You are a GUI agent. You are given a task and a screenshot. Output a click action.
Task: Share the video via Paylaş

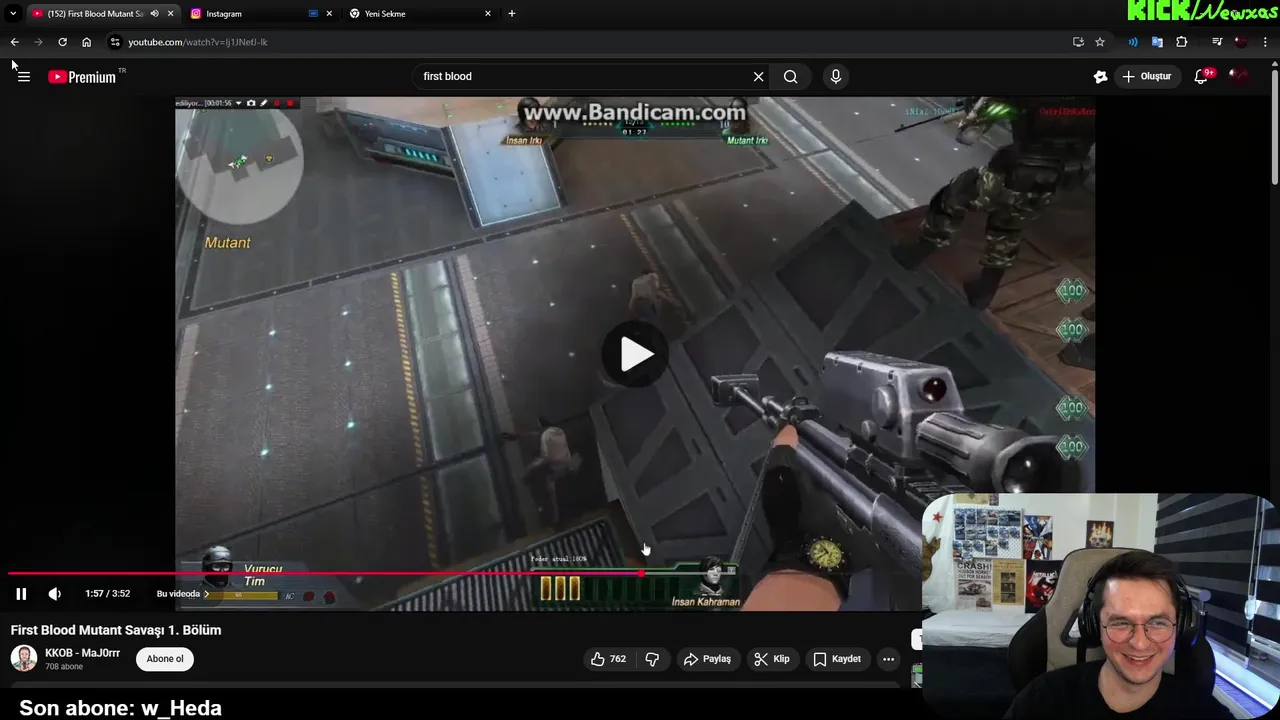pyautogui.click(x=707, y=659)
